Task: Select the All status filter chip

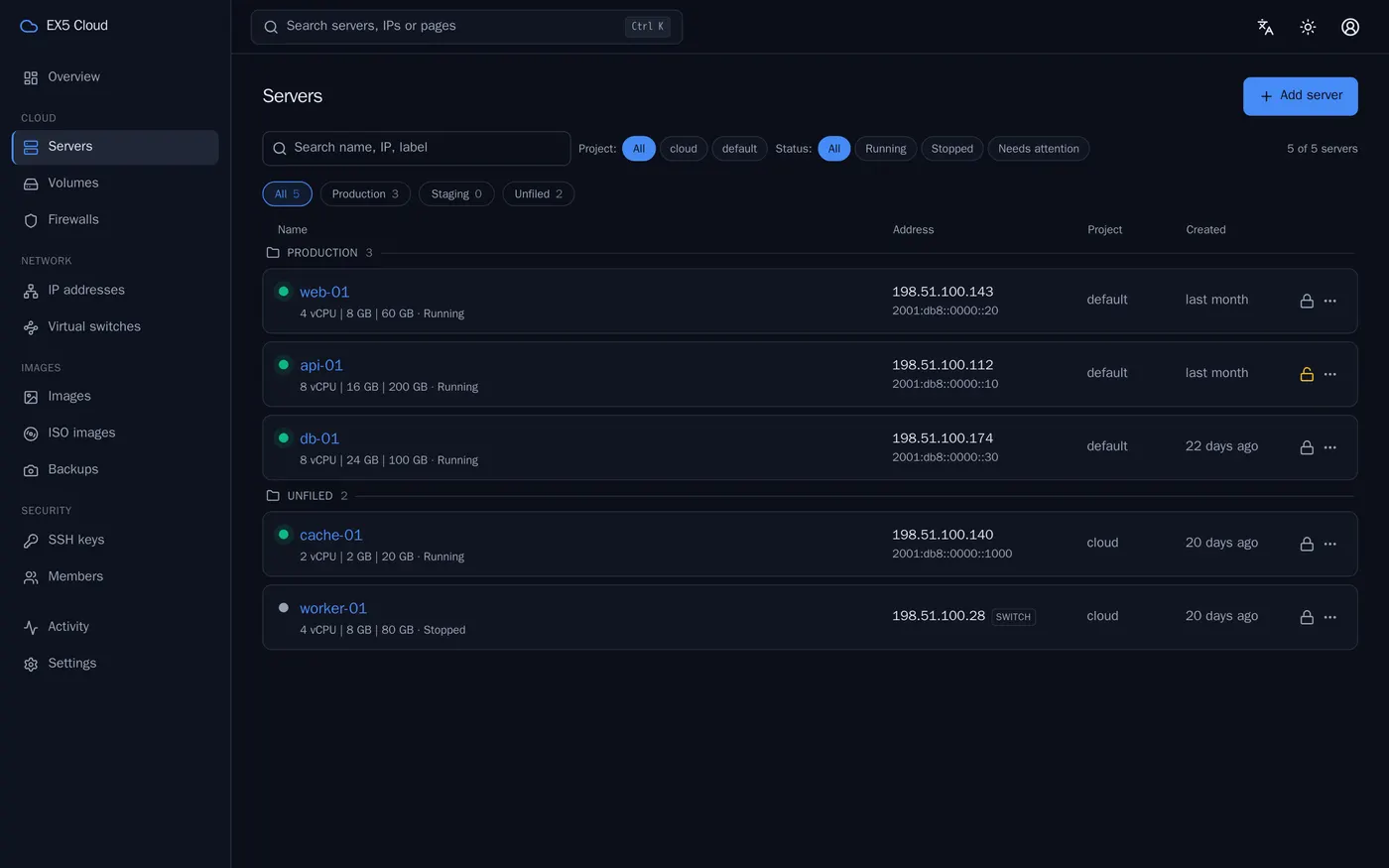Action: pyautogui.click(x=834, y=149)
